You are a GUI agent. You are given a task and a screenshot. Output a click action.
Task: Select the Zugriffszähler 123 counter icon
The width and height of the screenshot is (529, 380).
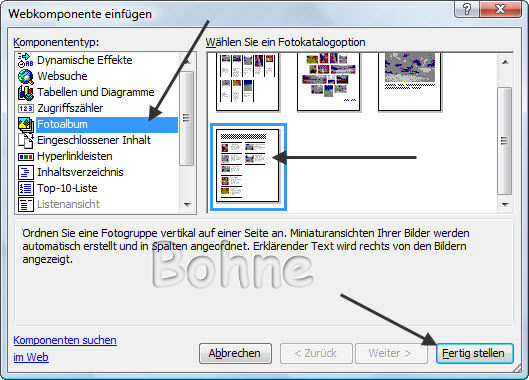(26, 108)
